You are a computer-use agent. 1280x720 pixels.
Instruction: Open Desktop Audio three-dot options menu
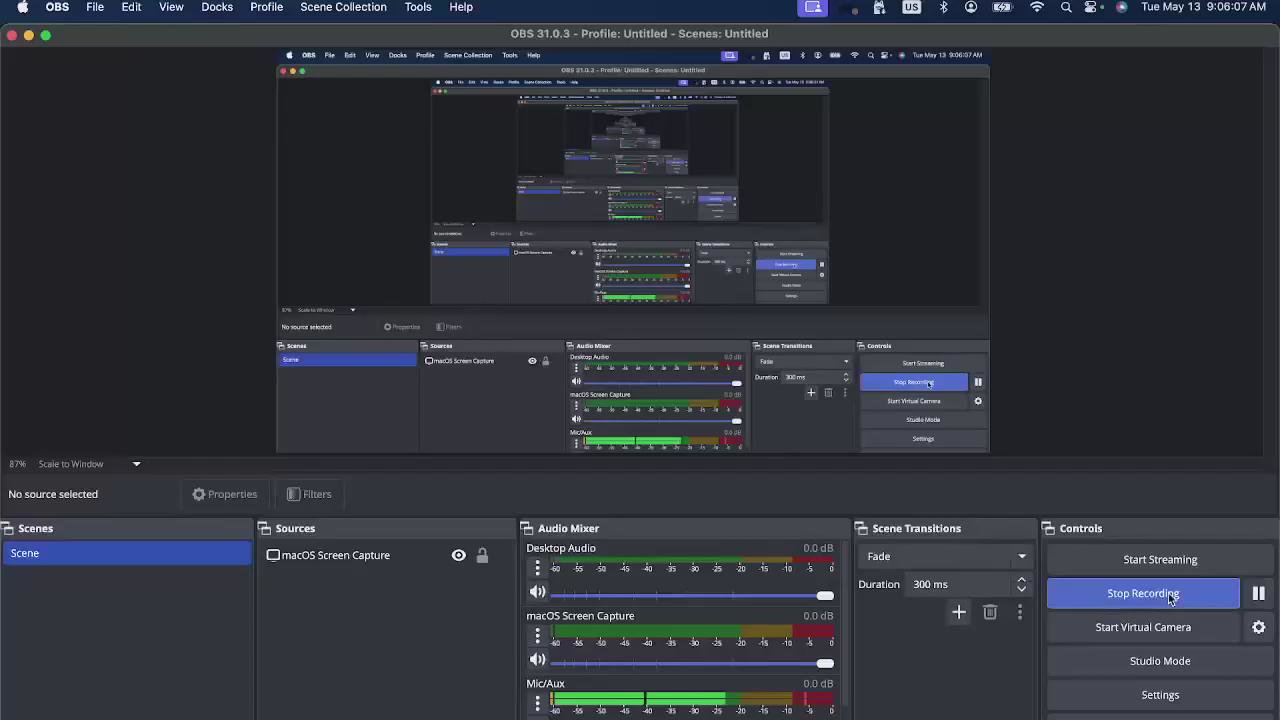(537, 568)
